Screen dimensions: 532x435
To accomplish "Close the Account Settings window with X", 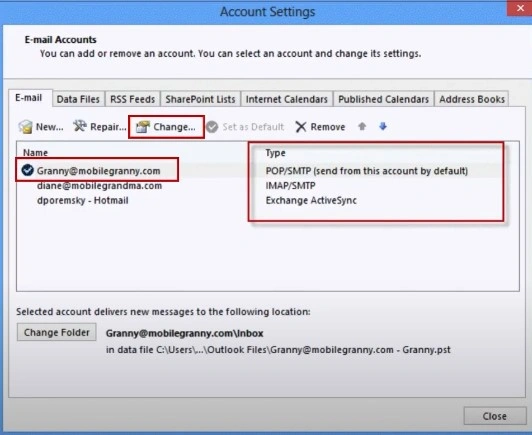I will (520, 8).
